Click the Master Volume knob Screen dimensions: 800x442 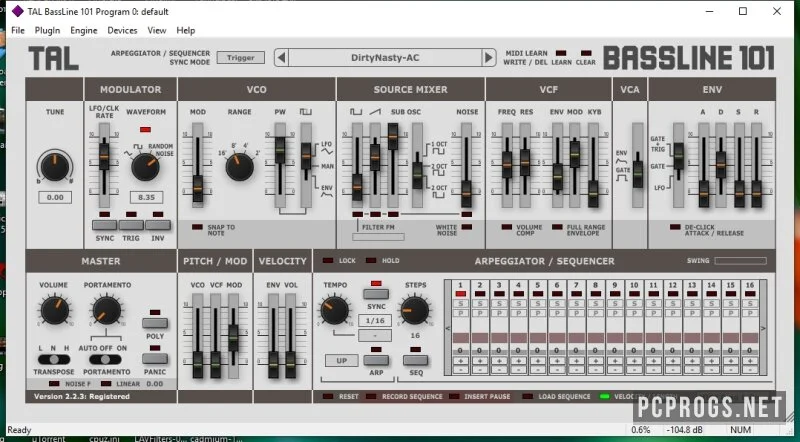pyautogui.click(x=55, y=310)
